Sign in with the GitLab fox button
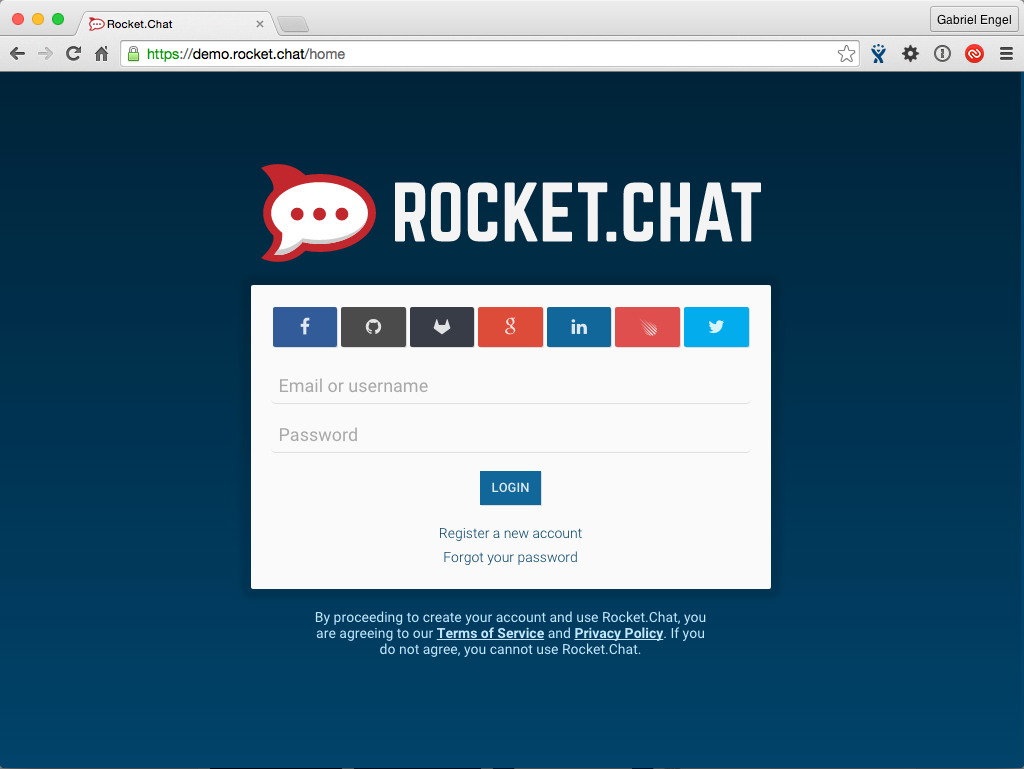Screen dimensions: 1024x769 pos(442,327)
